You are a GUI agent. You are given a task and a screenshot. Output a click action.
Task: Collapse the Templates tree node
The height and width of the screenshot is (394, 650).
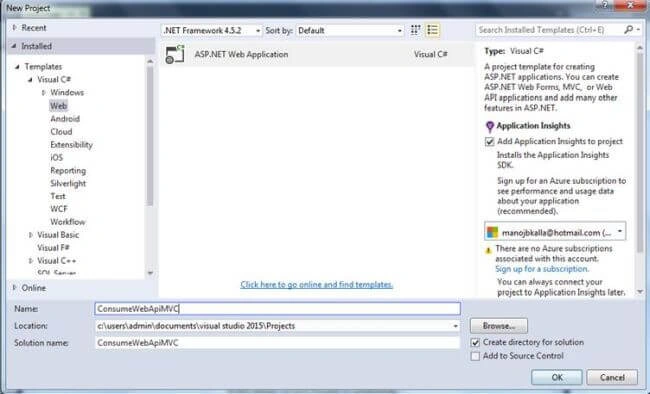[x=17, y=66]
